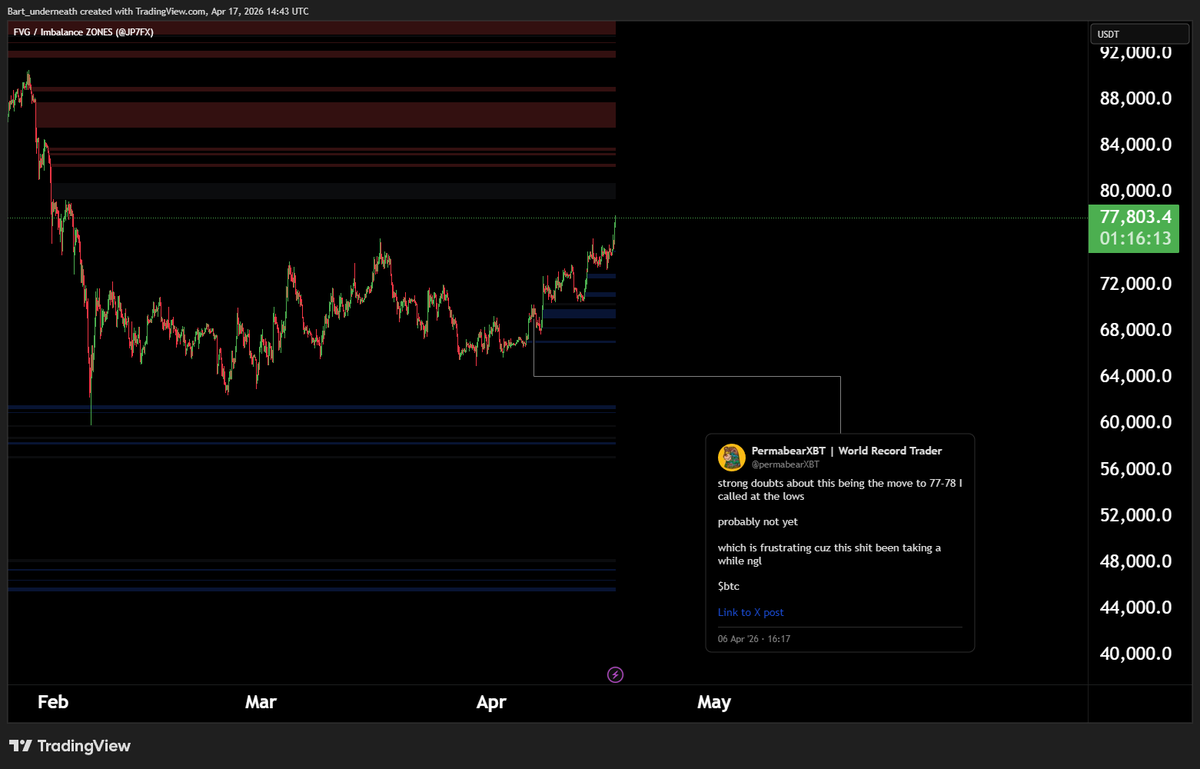Click the 64,000.0 price axis label

(x=1135, y=376)
